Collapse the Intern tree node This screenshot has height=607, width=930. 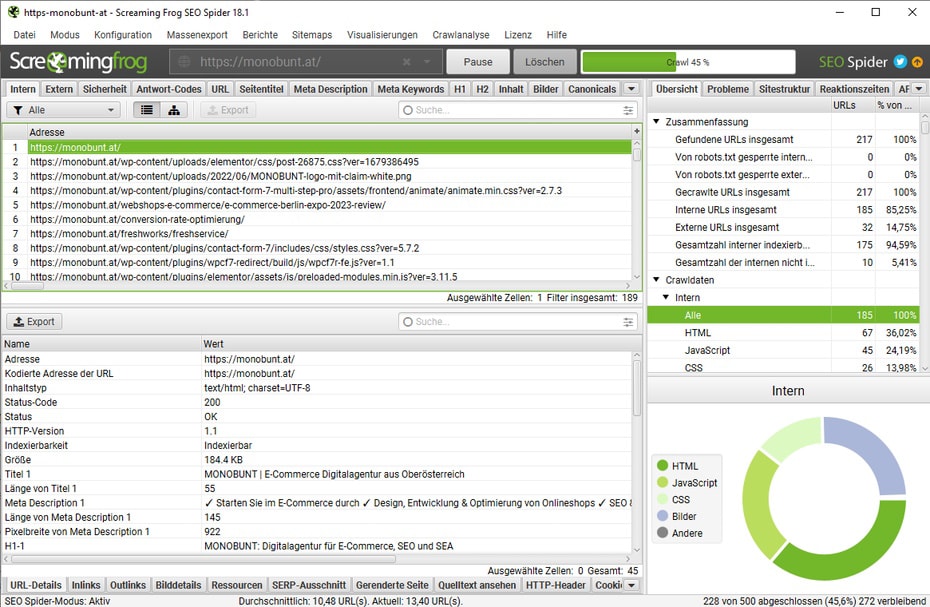coord(666,297)
